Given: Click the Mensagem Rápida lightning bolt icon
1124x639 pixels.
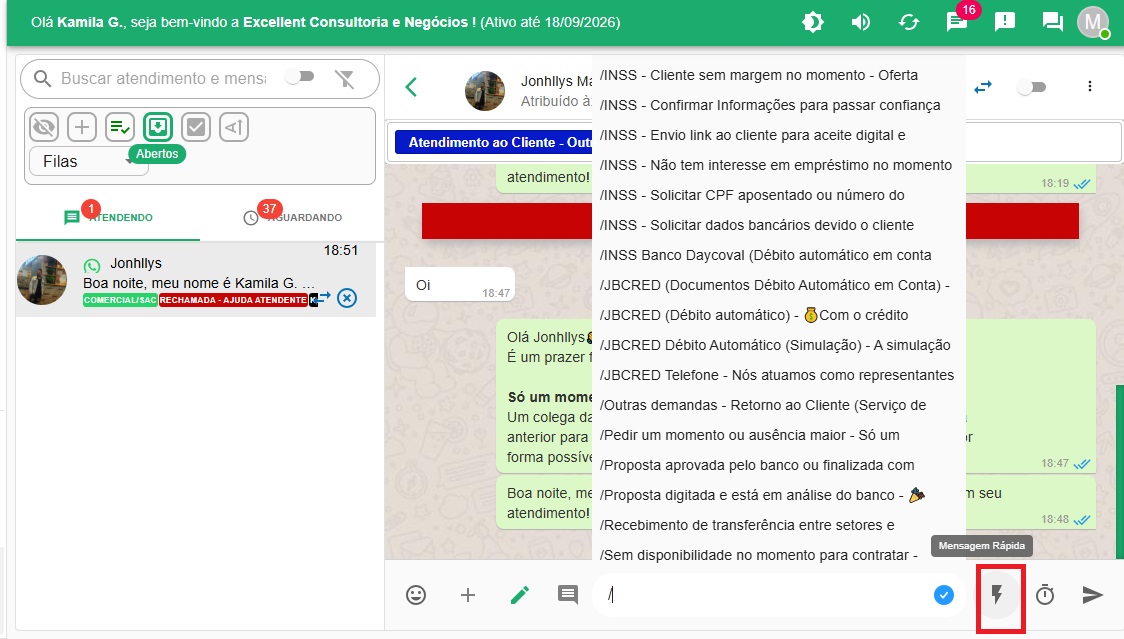Looking at the screenshot, I should click(x=997, y=595).
